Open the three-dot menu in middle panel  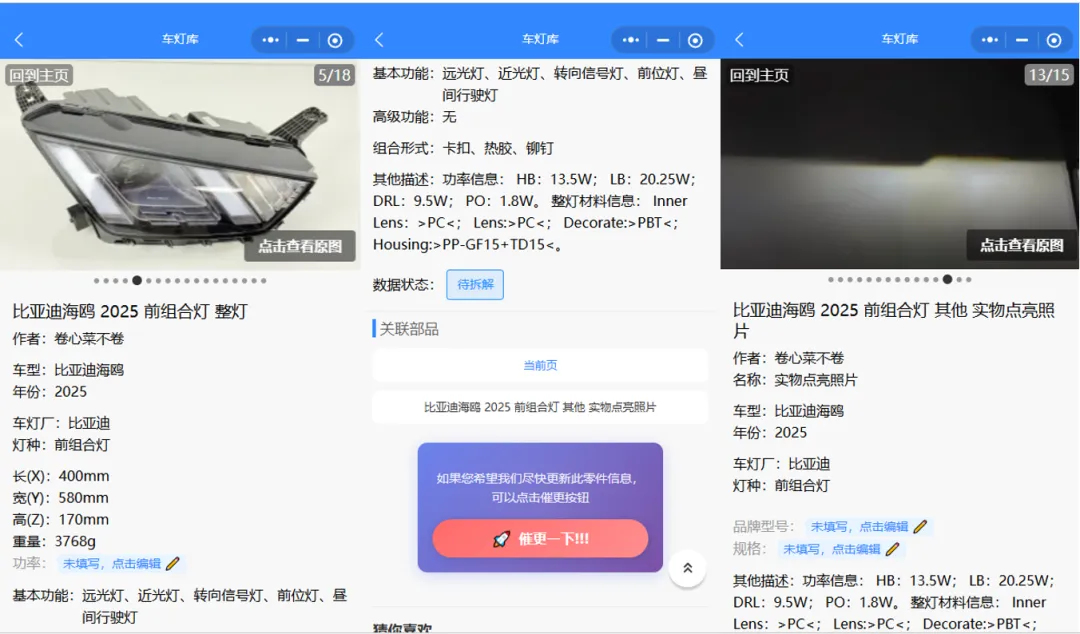coord(630,40)
